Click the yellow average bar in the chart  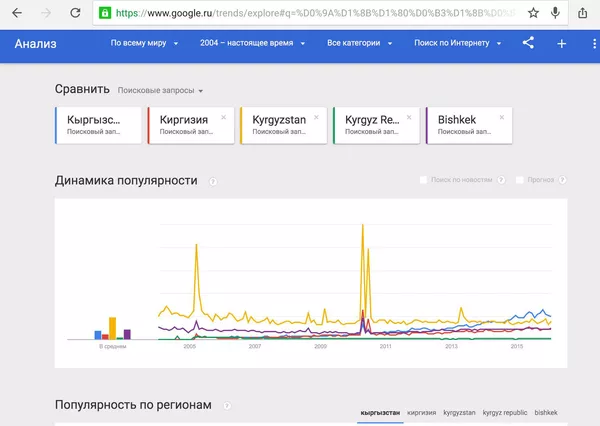tap(113, 328)
